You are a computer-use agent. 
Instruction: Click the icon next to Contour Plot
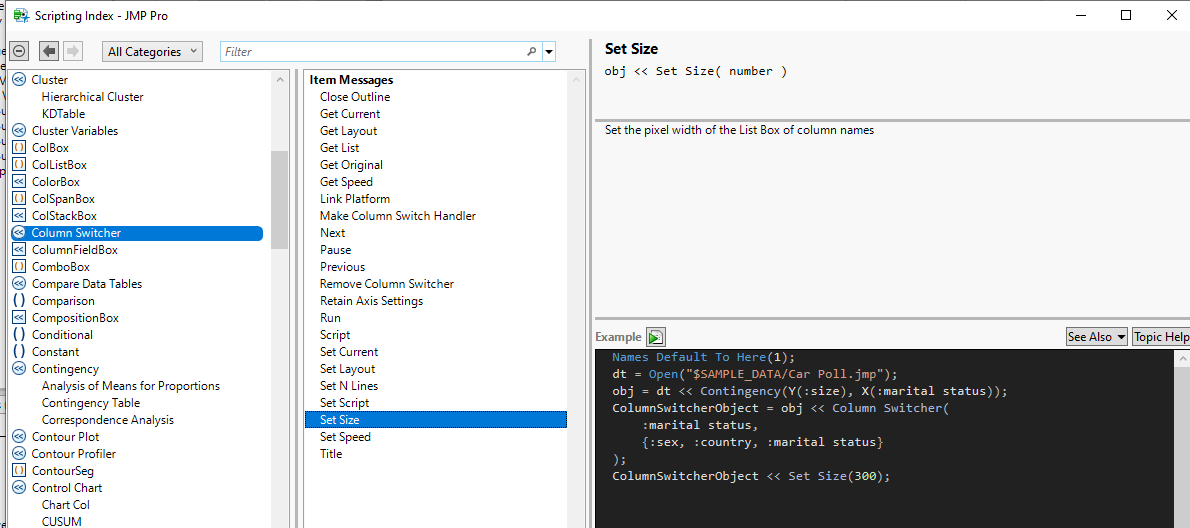click(19, 437)
